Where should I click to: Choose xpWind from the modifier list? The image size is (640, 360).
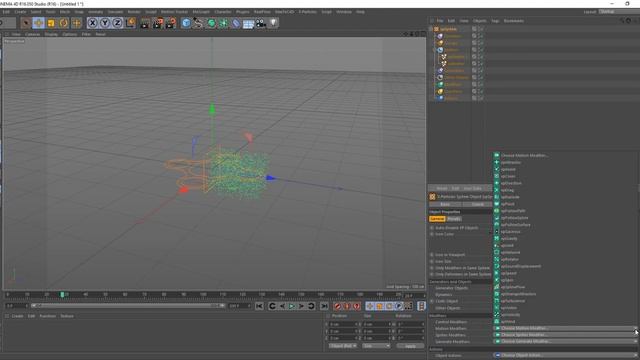508,322
